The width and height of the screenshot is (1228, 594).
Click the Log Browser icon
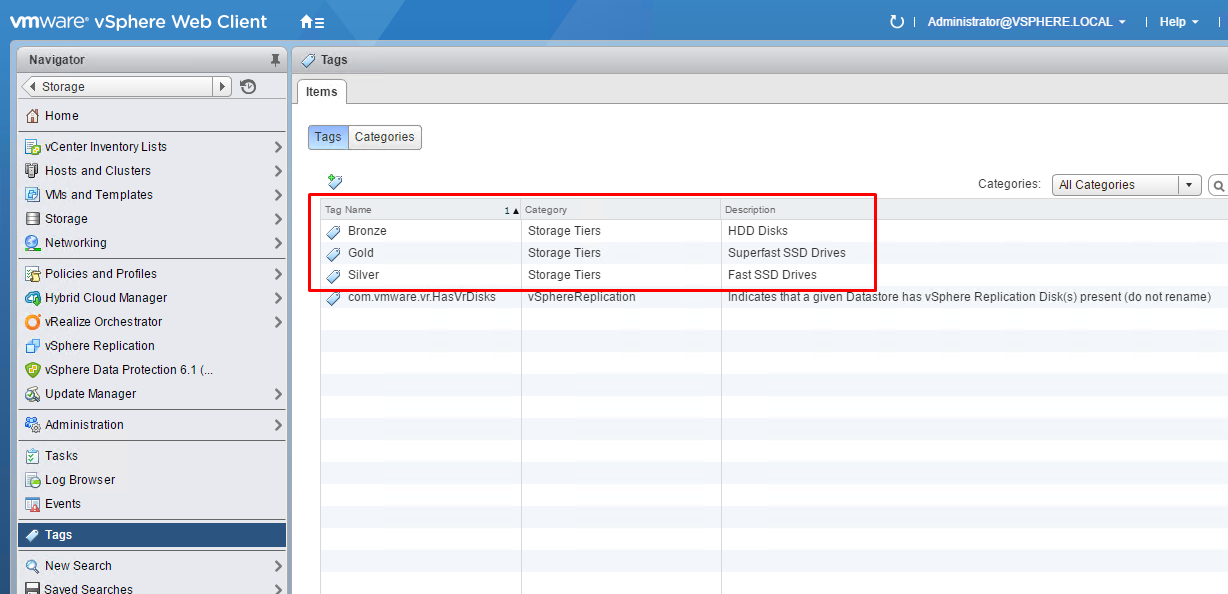point(33,480)
